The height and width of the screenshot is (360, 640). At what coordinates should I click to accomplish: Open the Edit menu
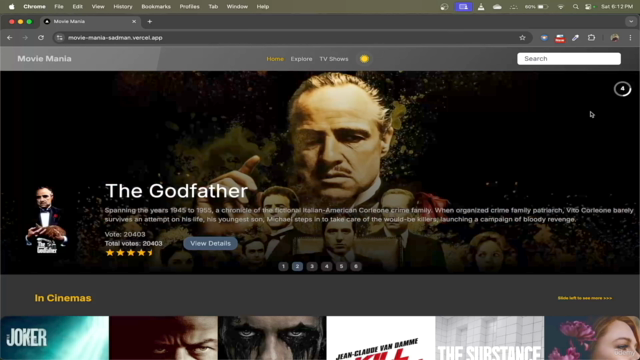click(78, 7)
